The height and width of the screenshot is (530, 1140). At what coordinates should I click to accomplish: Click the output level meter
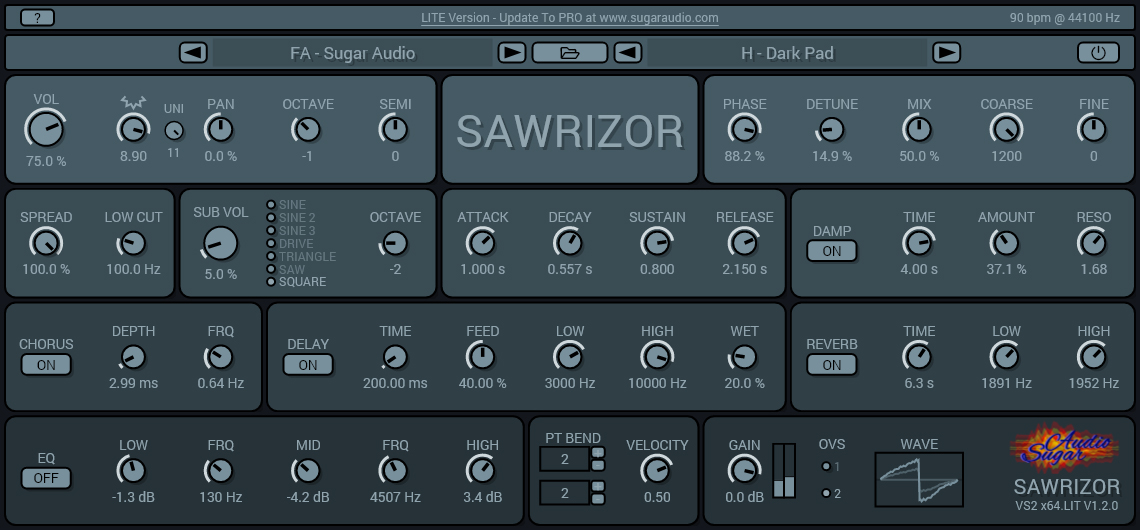click(x=784, y=471)
